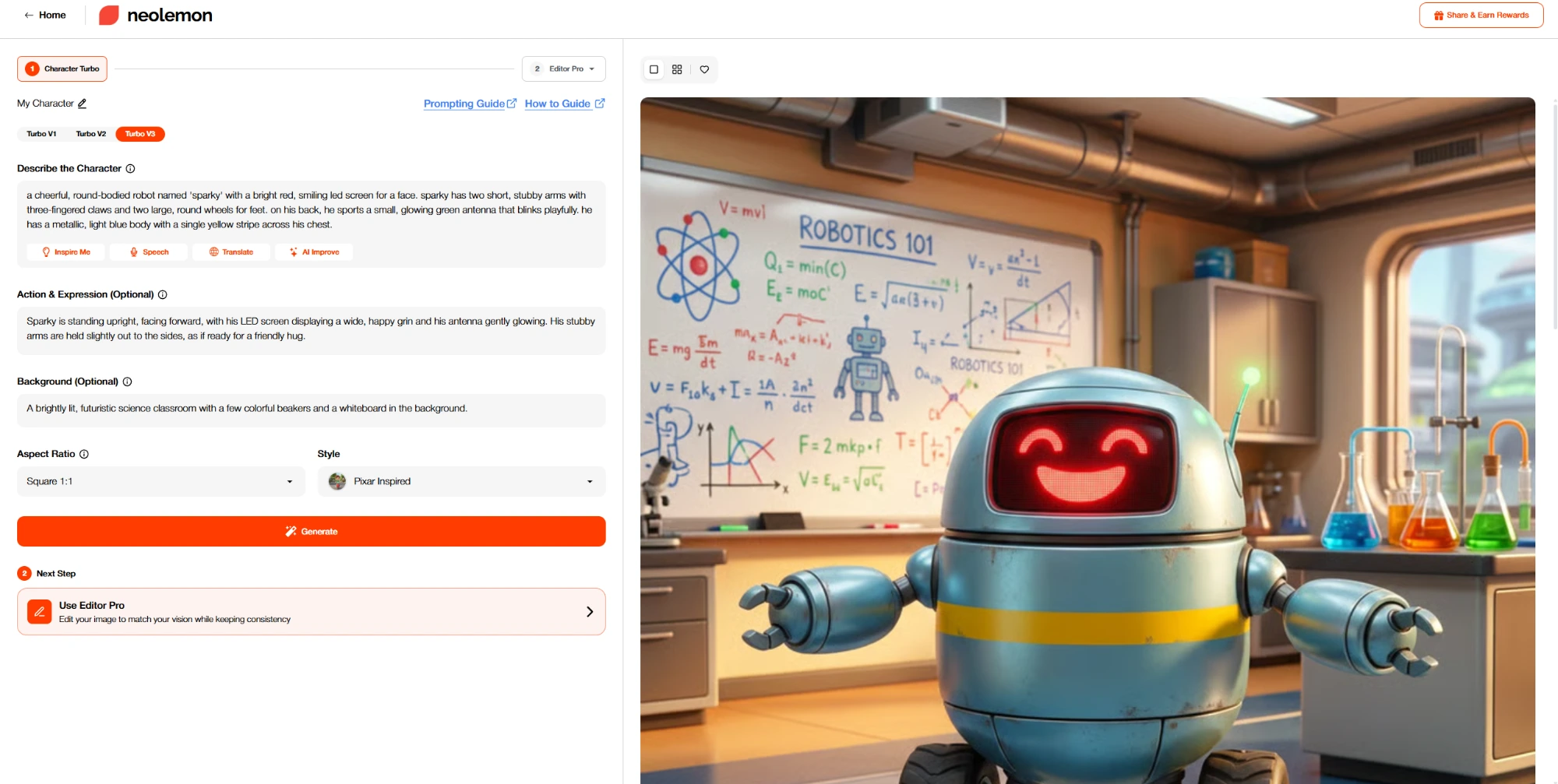Viewport: 1558px width, 784px height.
Task: Click the Next Step heading text
Action: (56, 574)
